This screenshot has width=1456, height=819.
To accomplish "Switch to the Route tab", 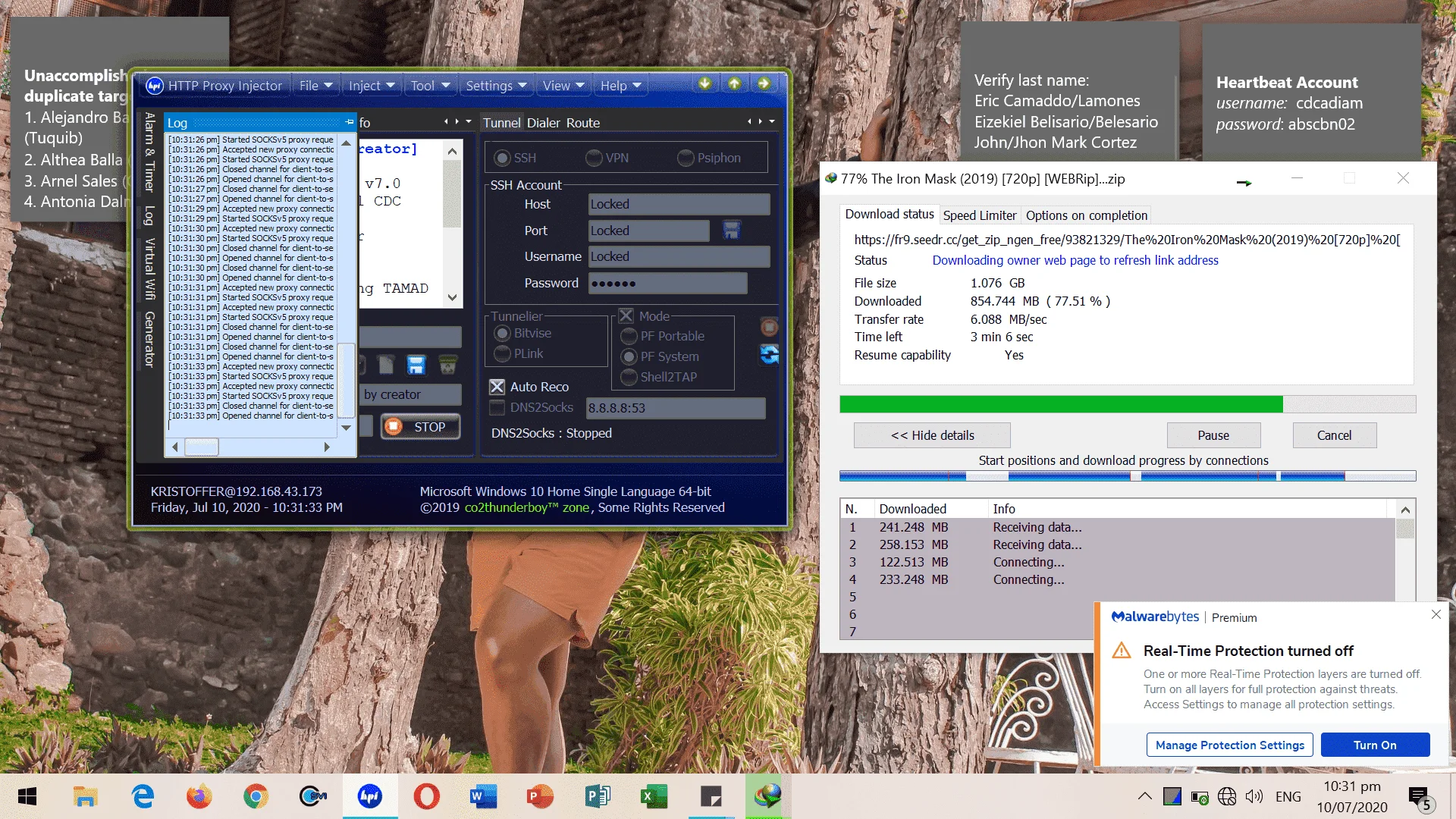I will click(x=582, y=123).
